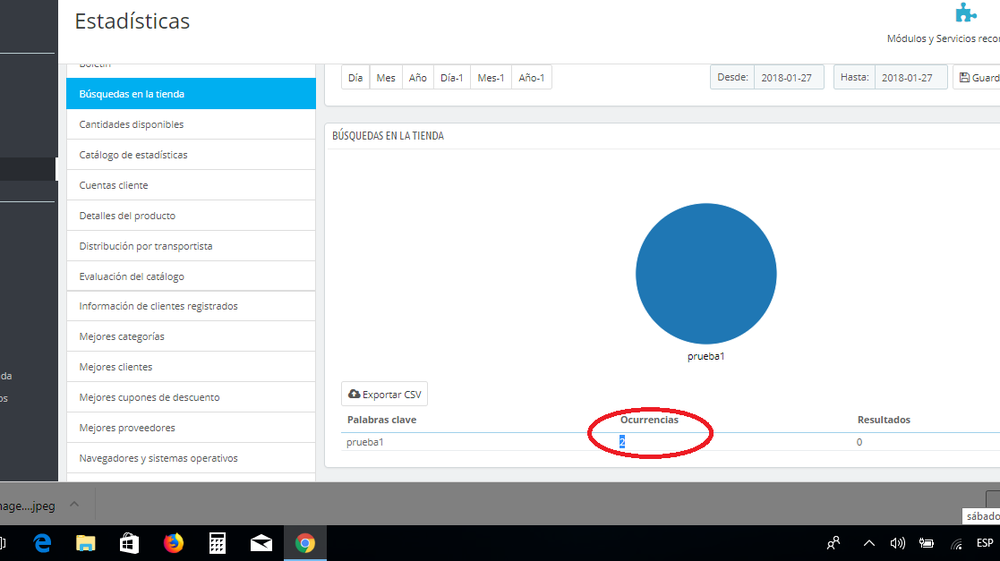Edit the Hasta date field
Screen dimensions: 1000x561
[x=910, y=78]
